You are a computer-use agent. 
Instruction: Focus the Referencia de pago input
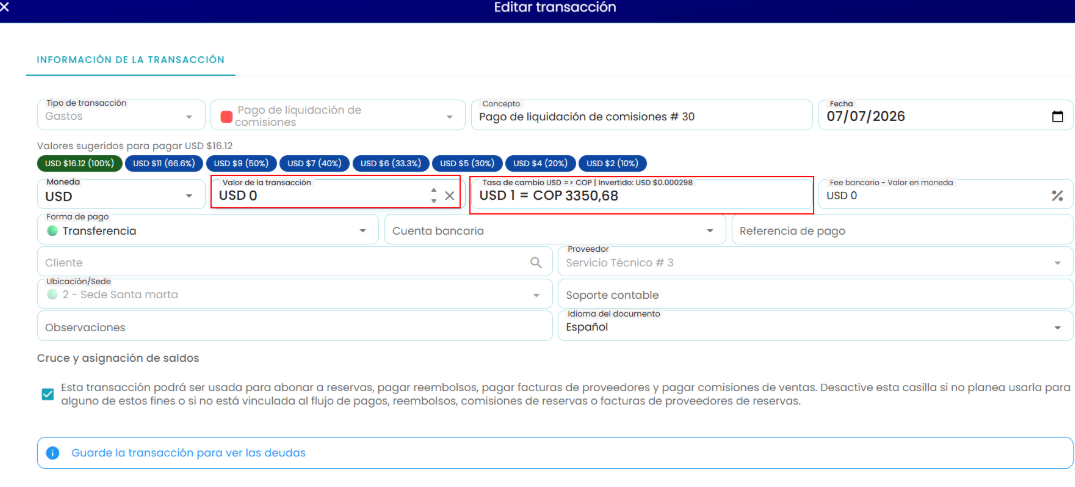[x=902, y=231]
